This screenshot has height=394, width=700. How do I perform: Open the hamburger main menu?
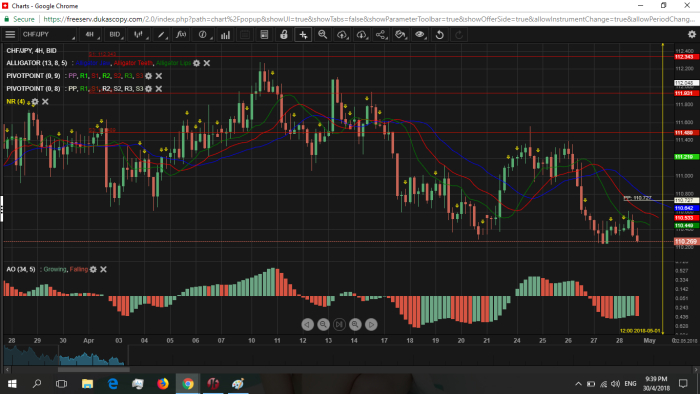click(10, 34)
